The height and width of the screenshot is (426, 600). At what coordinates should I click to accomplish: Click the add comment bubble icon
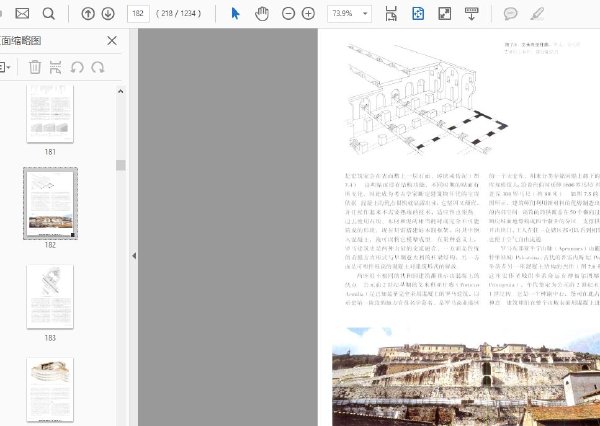510,14
